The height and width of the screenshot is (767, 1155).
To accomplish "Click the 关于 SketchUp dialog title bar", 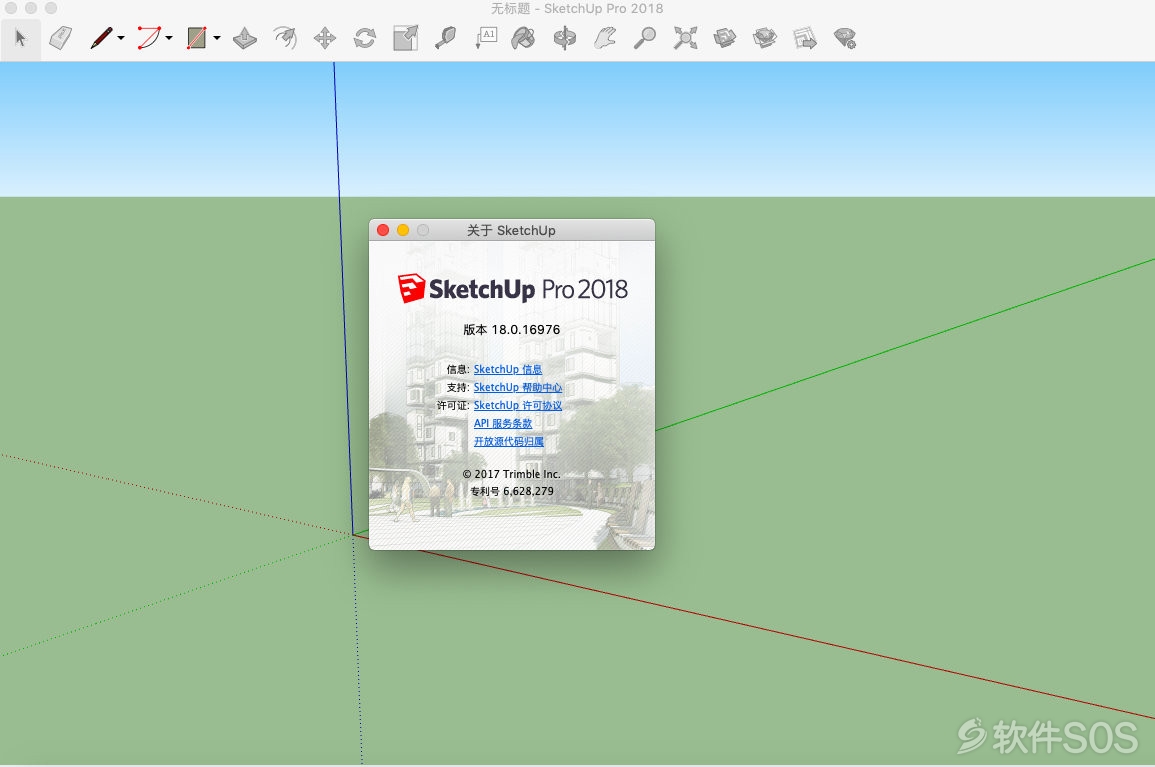I will [512, 230].
